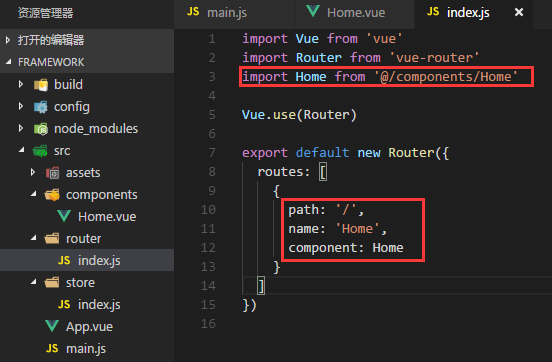Switch to the Home.vue tab
Image resolution: width=552 pixels, height=362 pixels.
(x=355, y=14)
